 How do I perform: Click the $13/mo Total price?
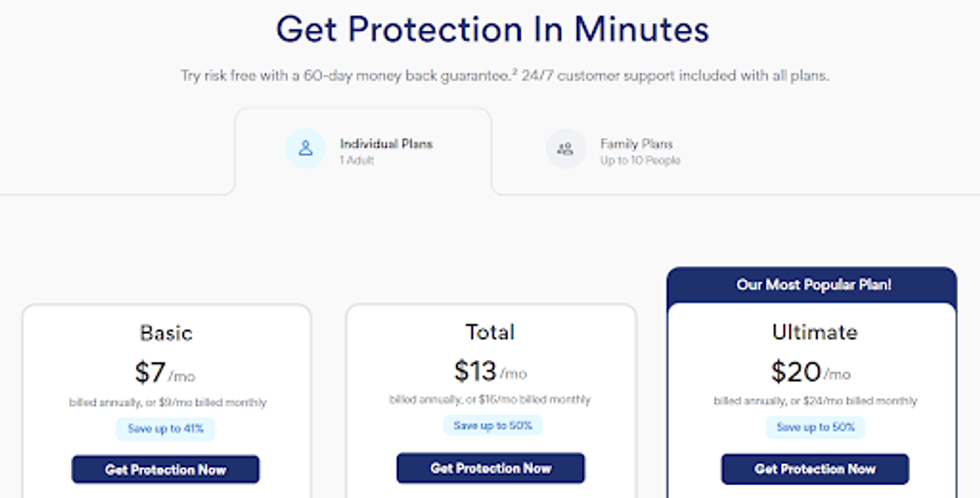(490, 371)
